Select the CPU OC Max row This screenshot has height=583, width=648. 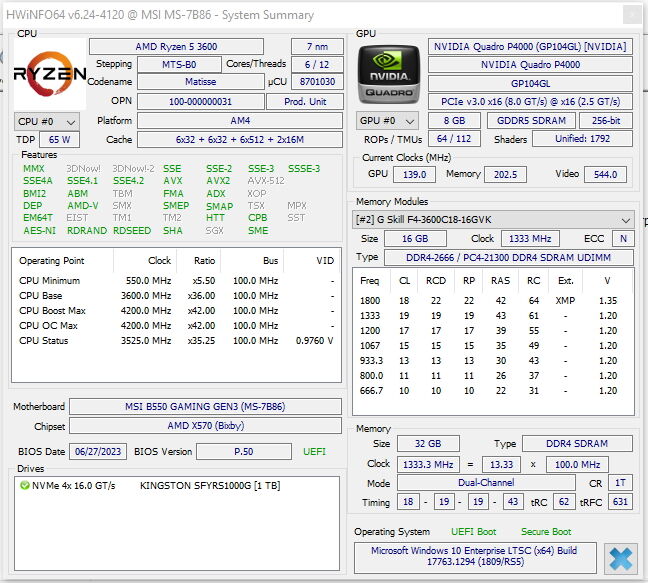click(x=176, y=326)
